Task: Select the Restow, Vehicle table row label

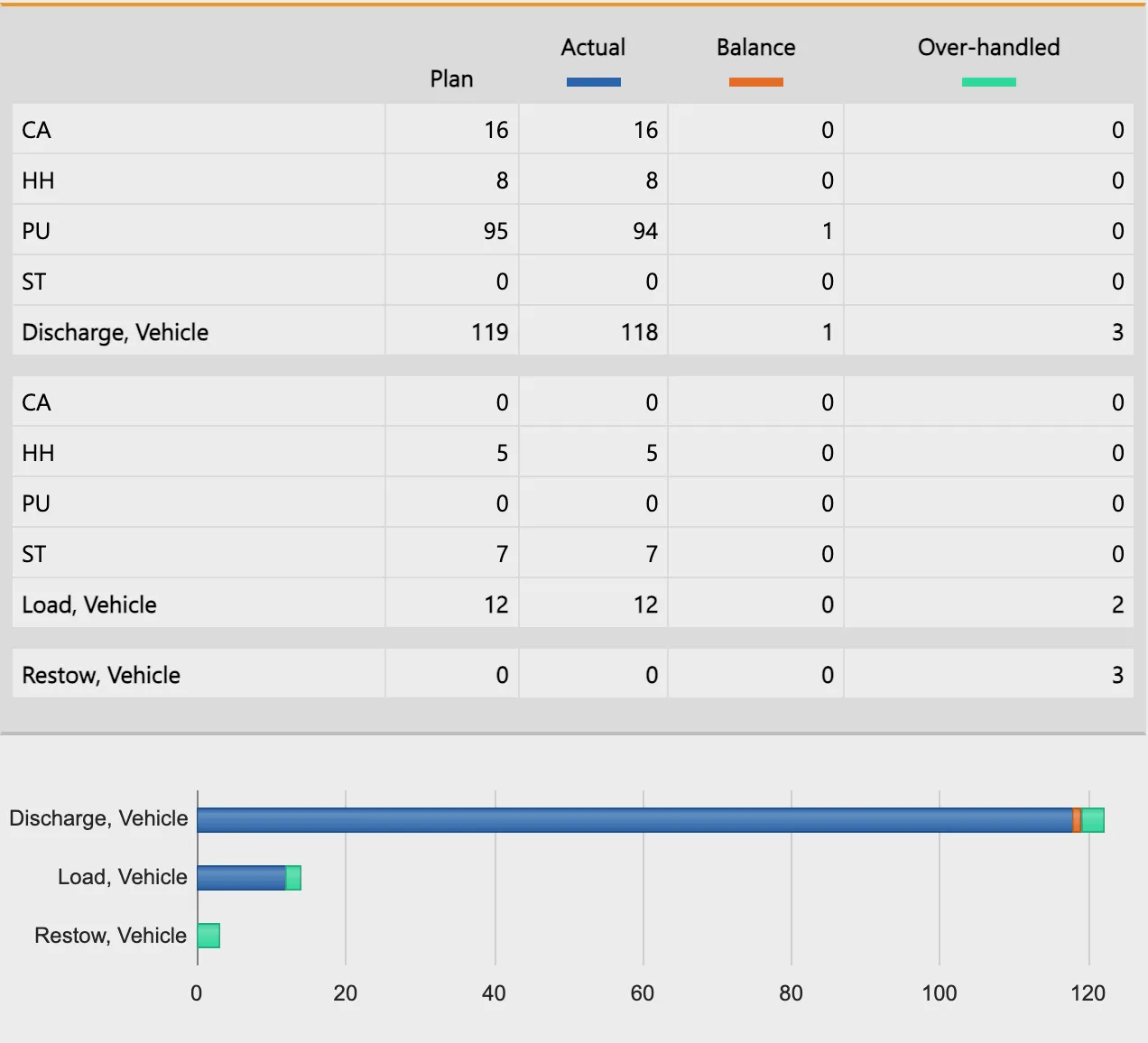Action: (101, 675)
